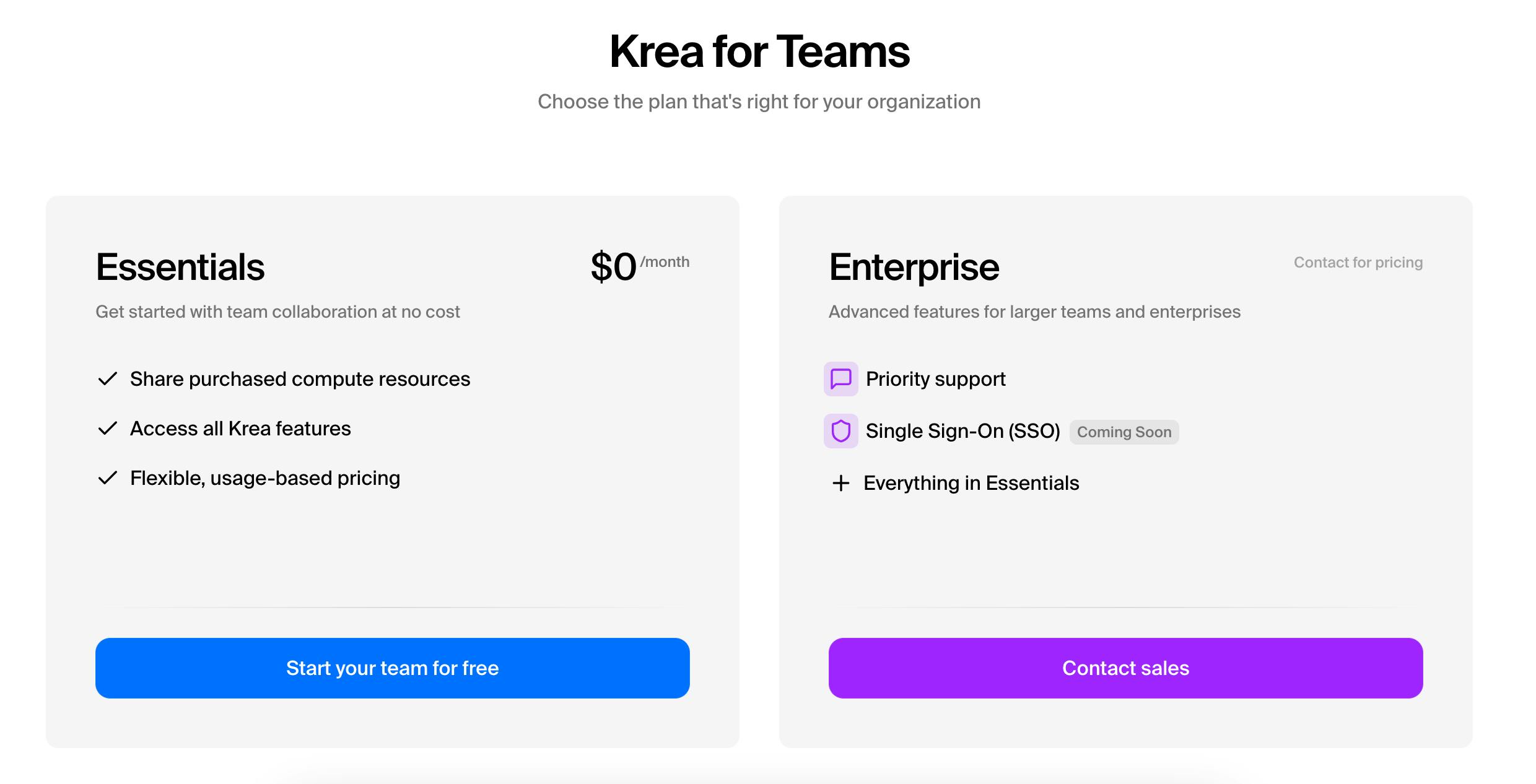Click the Flexible, usage-based pricing text
1536x784 pixels.
[x=265, y=478]
